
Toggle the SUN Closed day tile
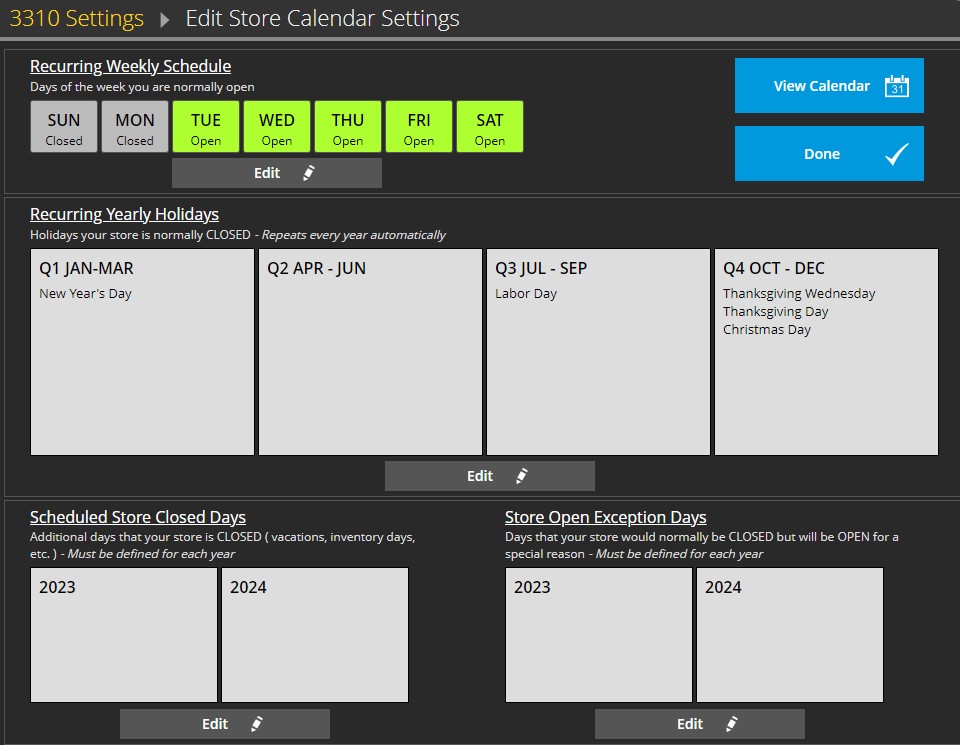[x=64, y=127]
